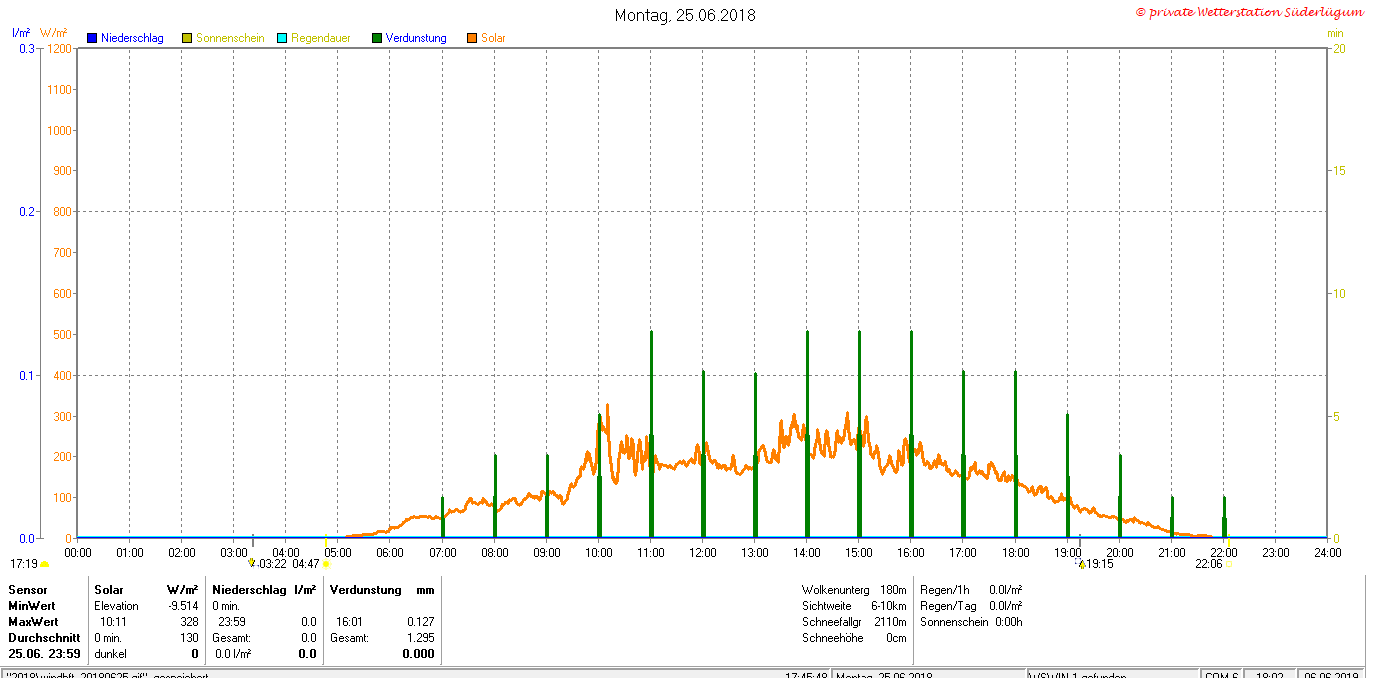
Task: Click the blue Niederschlag legend square
Action: pyautogui.click(x=92, y=38)
